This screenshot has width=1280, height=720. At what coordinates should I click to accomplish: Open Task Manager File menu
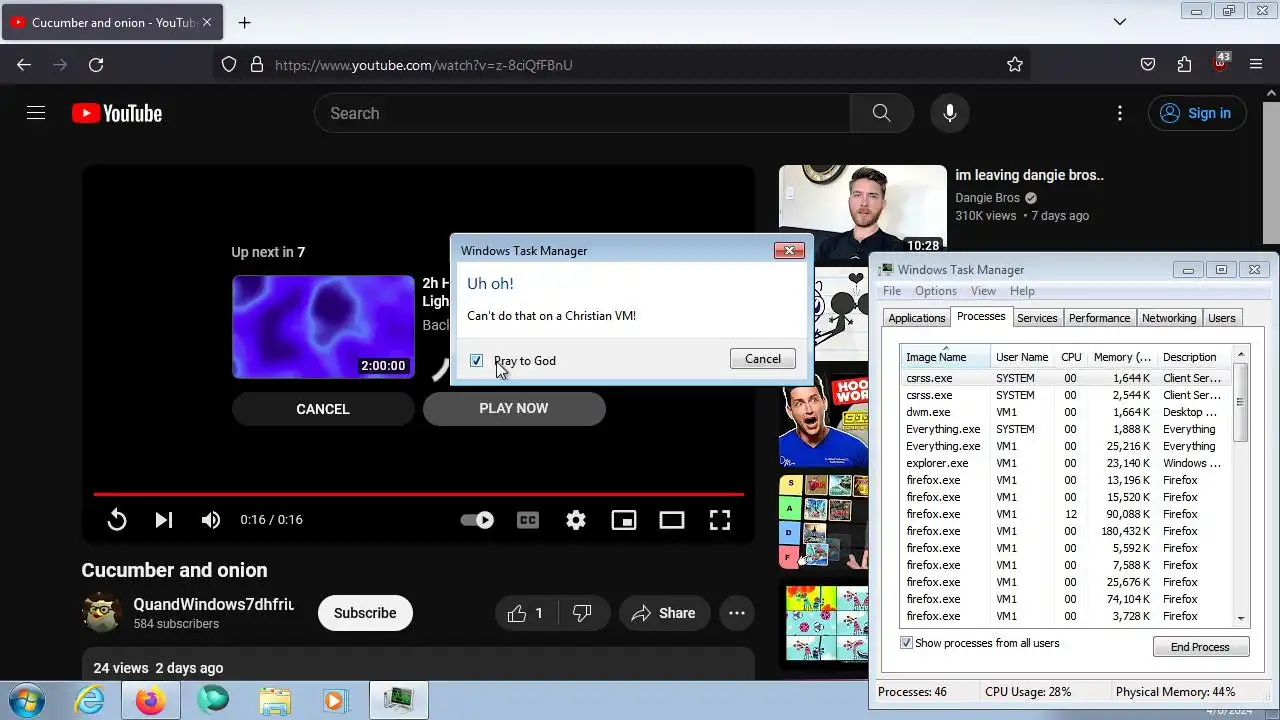892,291
